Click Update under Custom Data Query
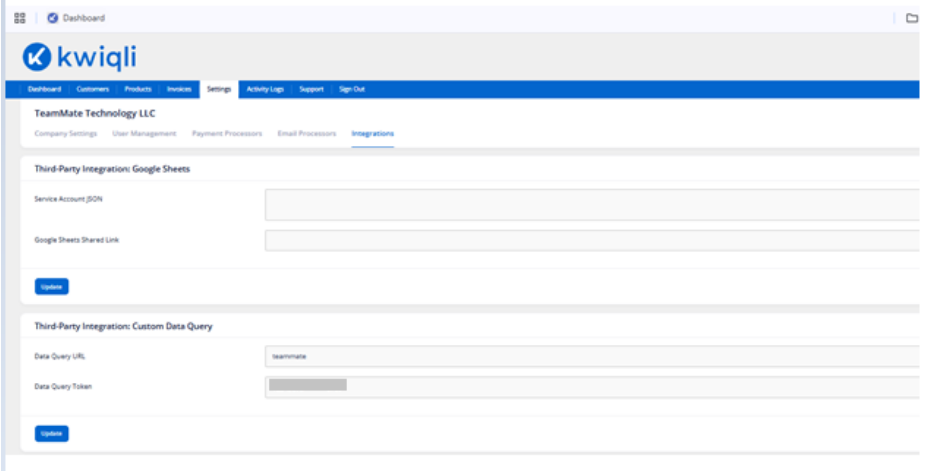Viewport: 930px width, 476px height. pos(52,434)
